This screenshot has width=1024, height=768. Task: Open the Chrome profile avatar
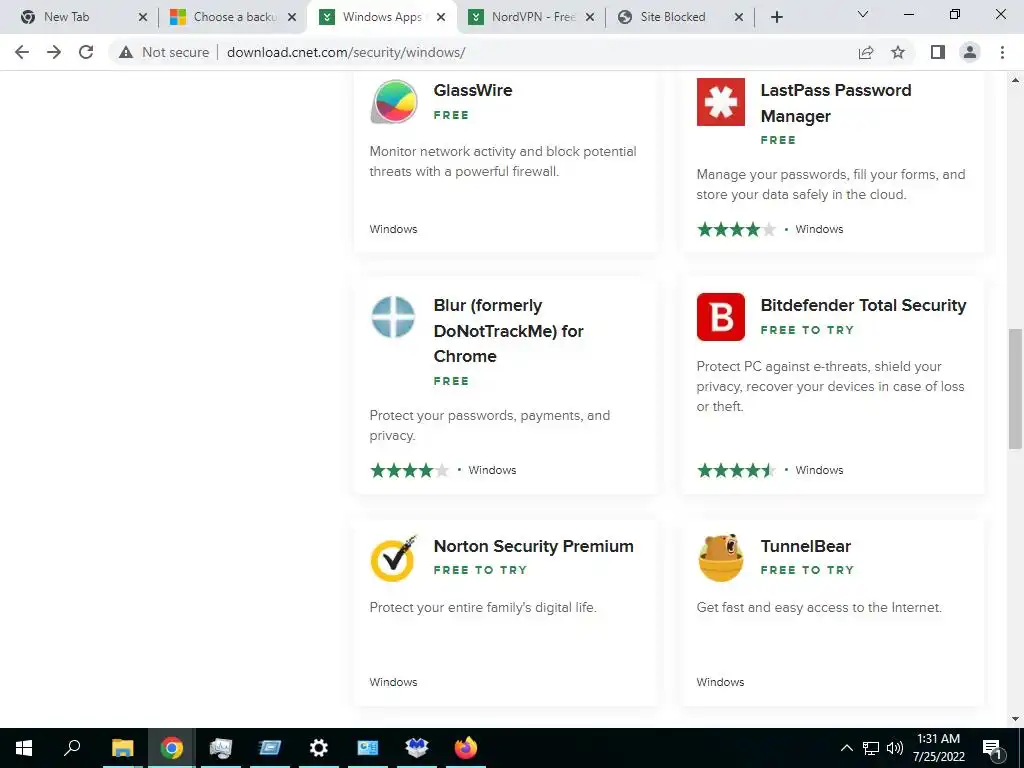(970, 52)
